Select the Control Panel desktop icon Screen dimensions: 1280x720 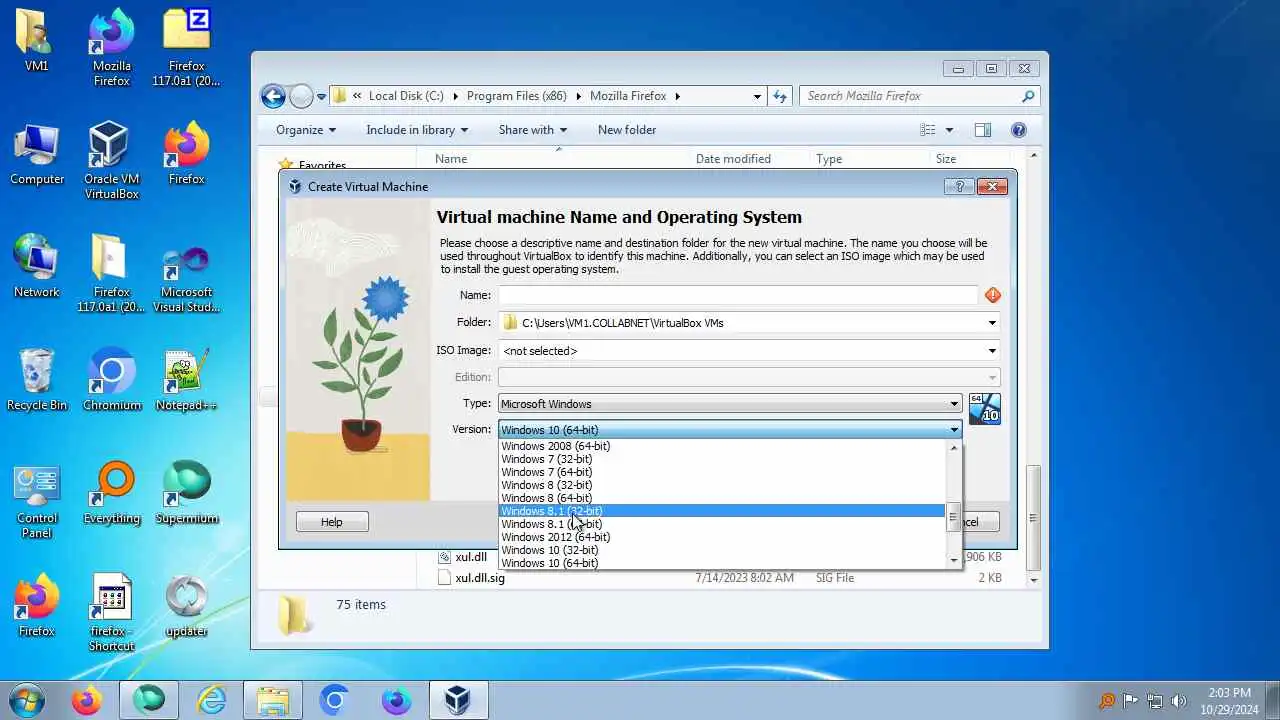coord(37,500)
